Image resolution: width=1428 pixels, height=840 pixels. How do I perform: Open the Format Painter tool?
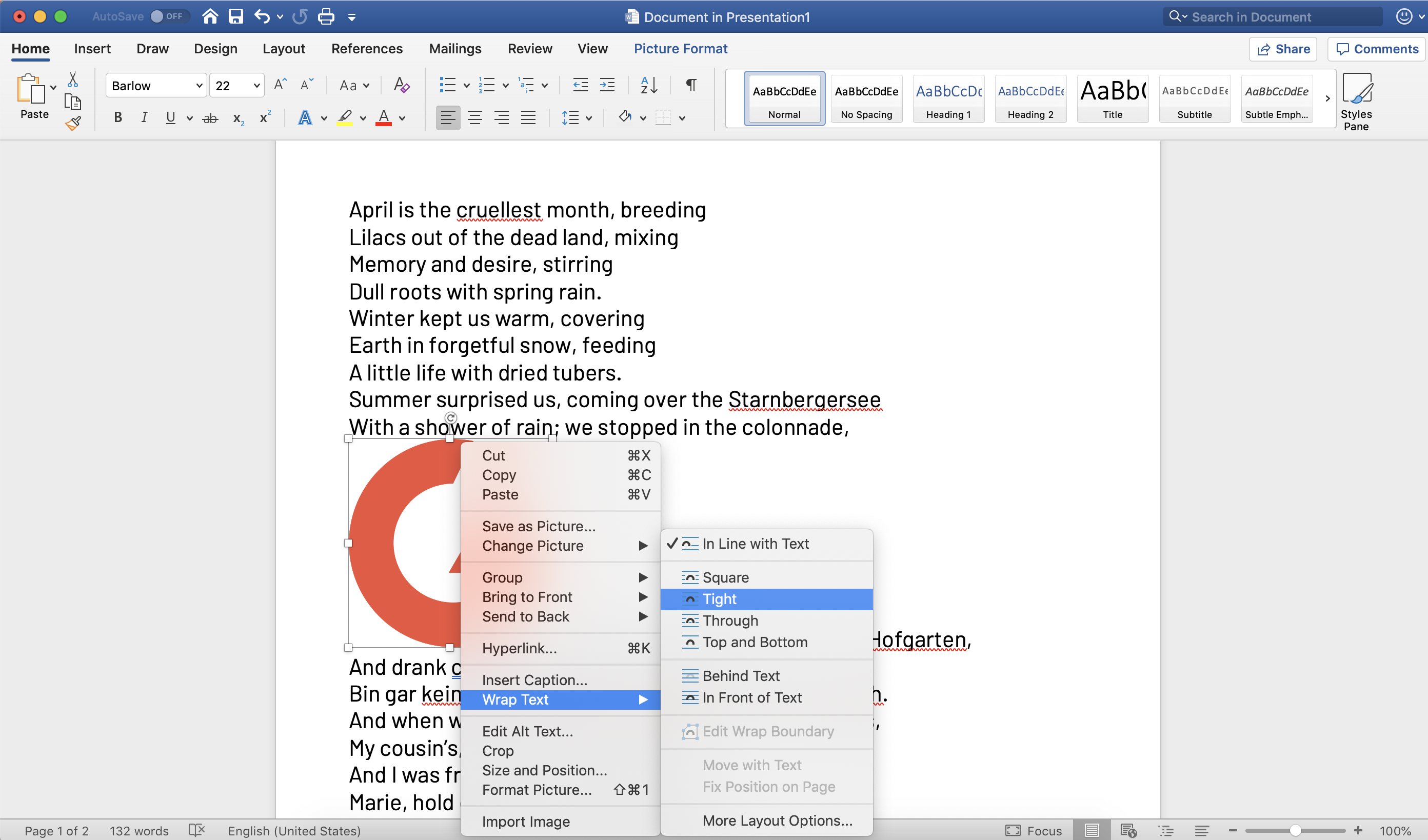click(73, 124)
